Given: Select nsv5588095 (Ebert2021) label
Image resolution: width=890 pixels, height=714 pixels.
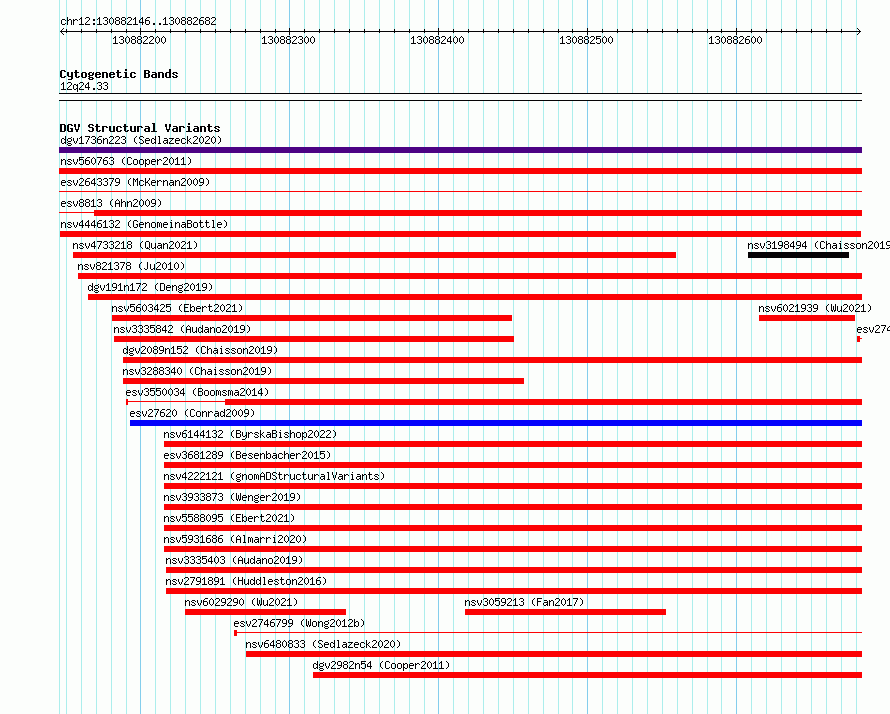Looking at the screenshot, I should tap(229, 518).
